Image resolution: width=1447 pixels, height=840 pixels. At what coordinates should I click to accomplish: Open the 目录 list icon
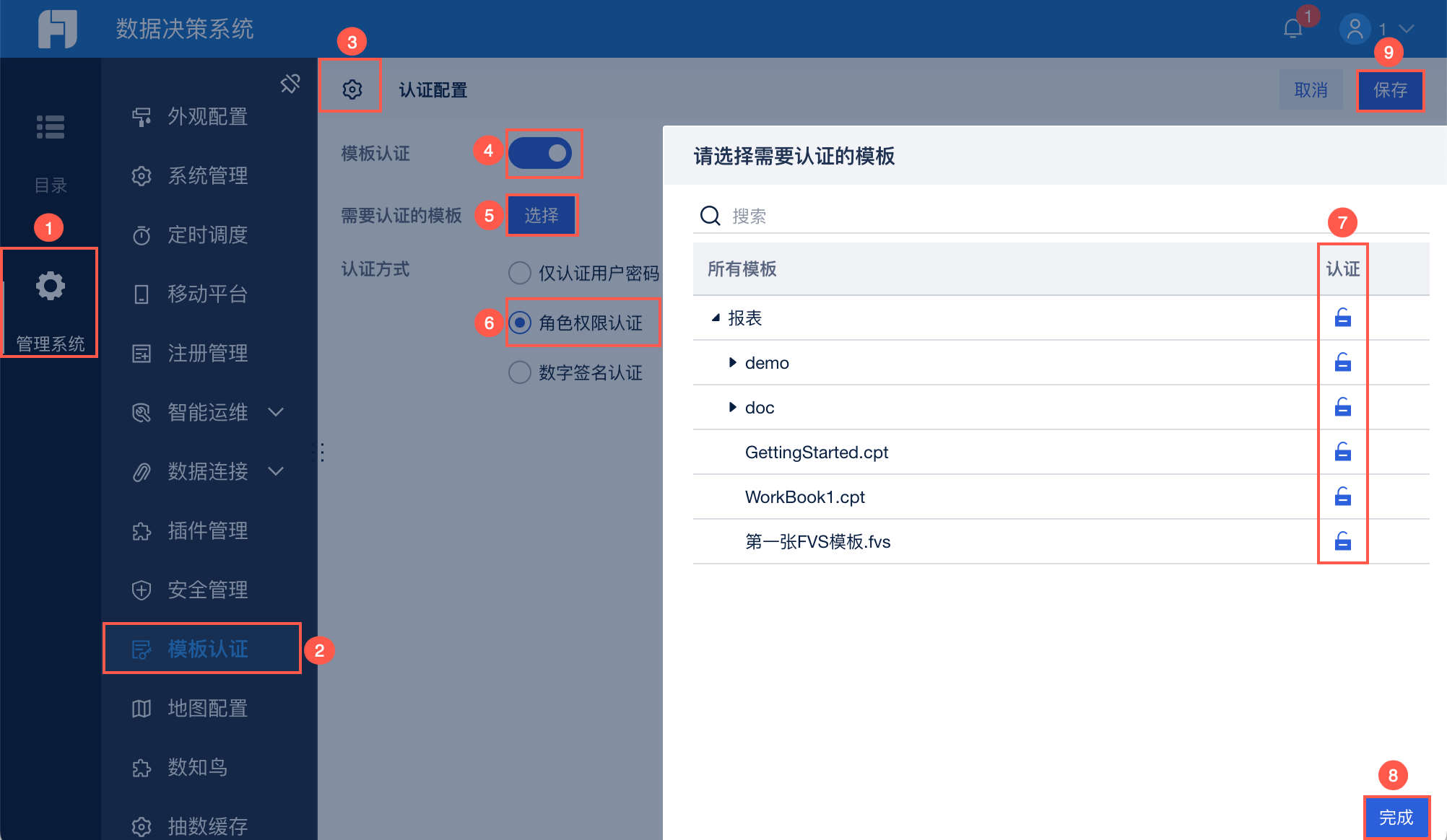51,127
